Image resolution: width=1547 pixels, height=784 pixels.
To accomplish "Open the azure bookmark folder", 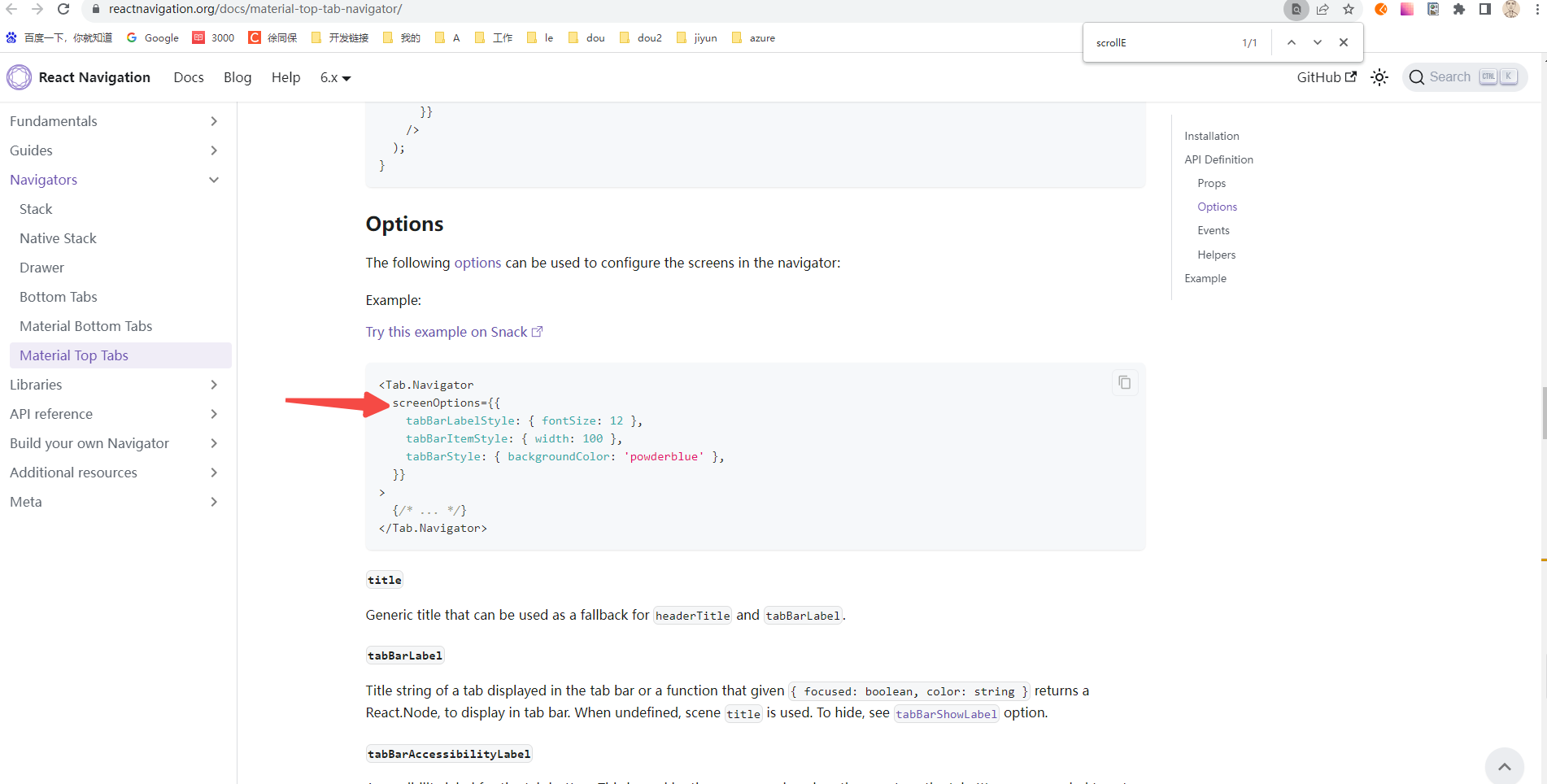I will click(754, 37).
